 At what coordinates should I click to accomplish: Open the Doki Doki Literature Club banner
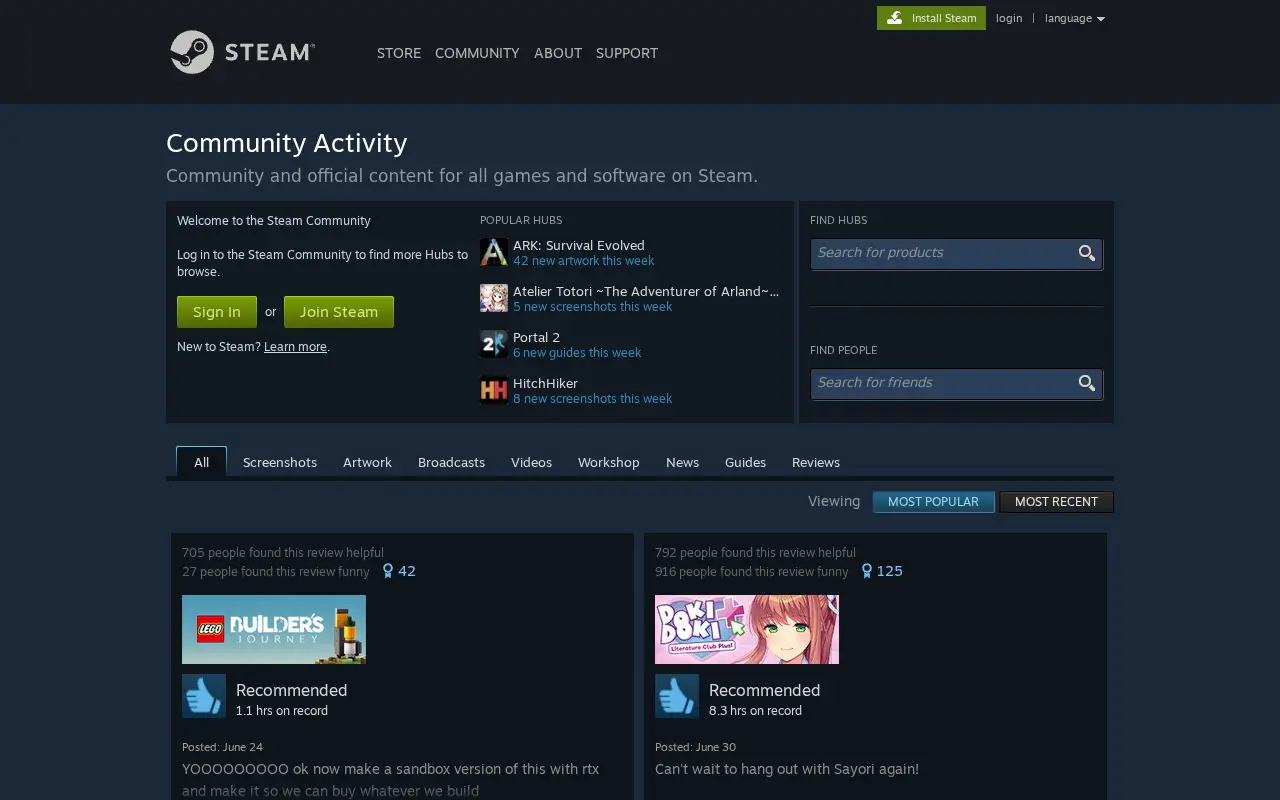tap(747, 629)
